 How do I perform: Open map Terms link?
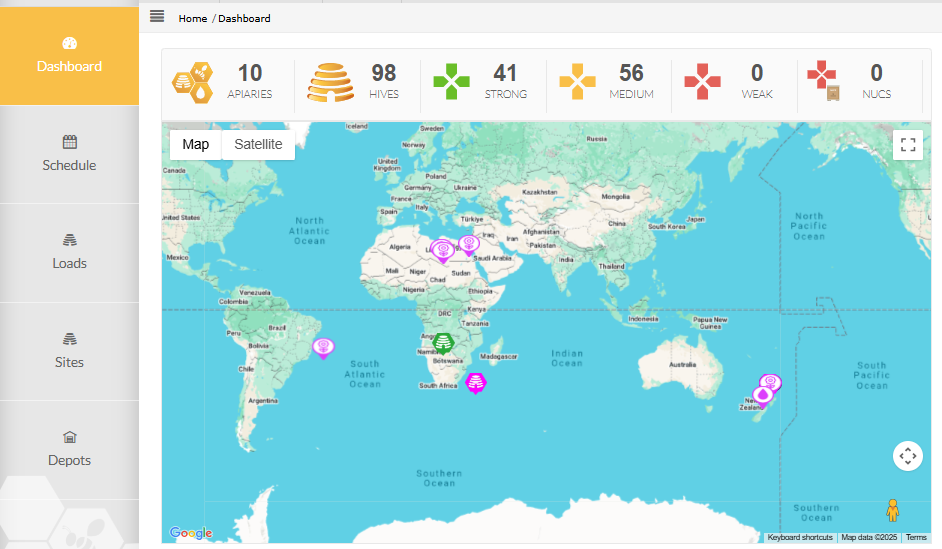(916, 538)
